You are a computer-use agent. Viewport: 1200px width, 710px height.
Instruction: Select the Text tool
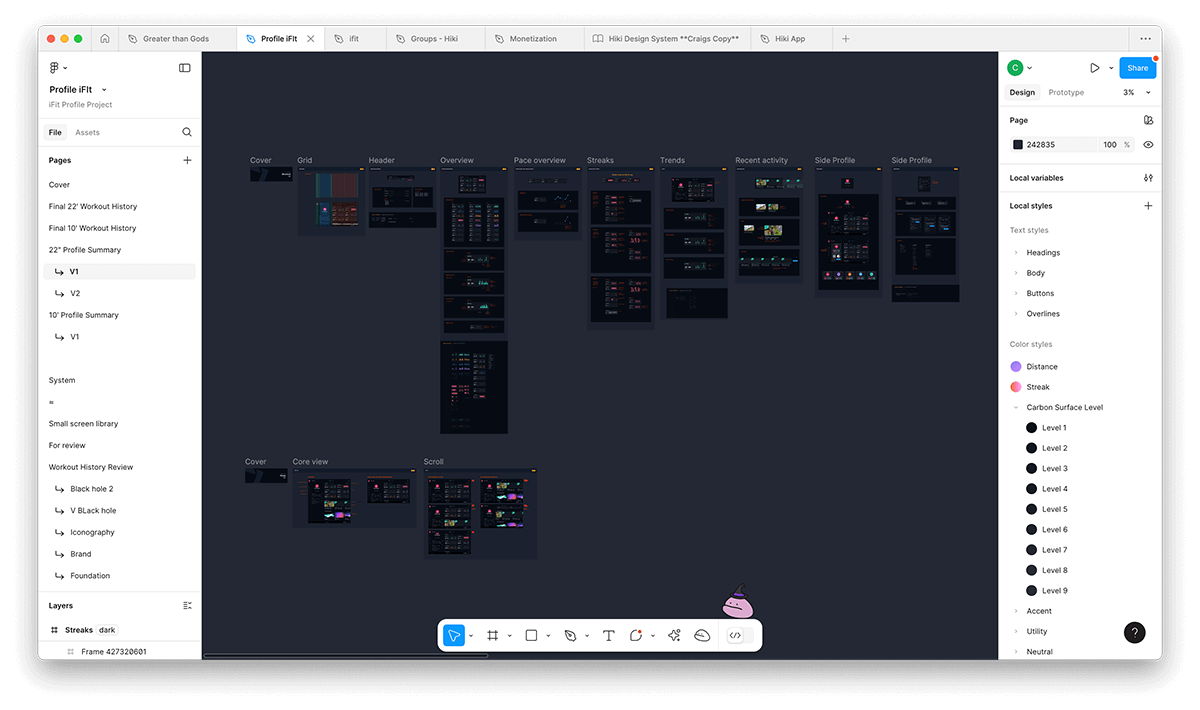(x=608, y=635)
